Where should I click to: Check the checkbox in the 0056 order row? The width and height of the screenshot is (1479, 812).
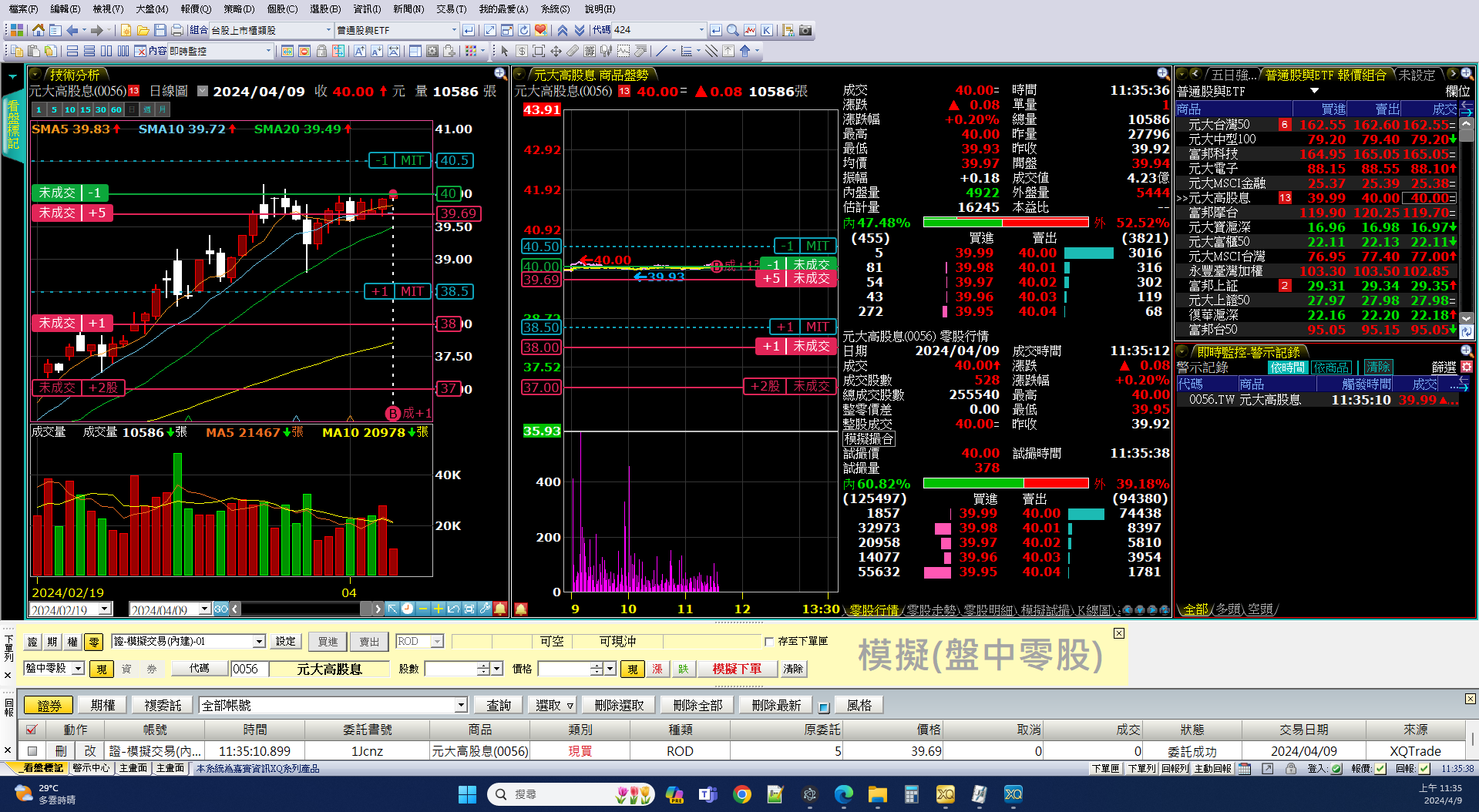tap(32, 750)
